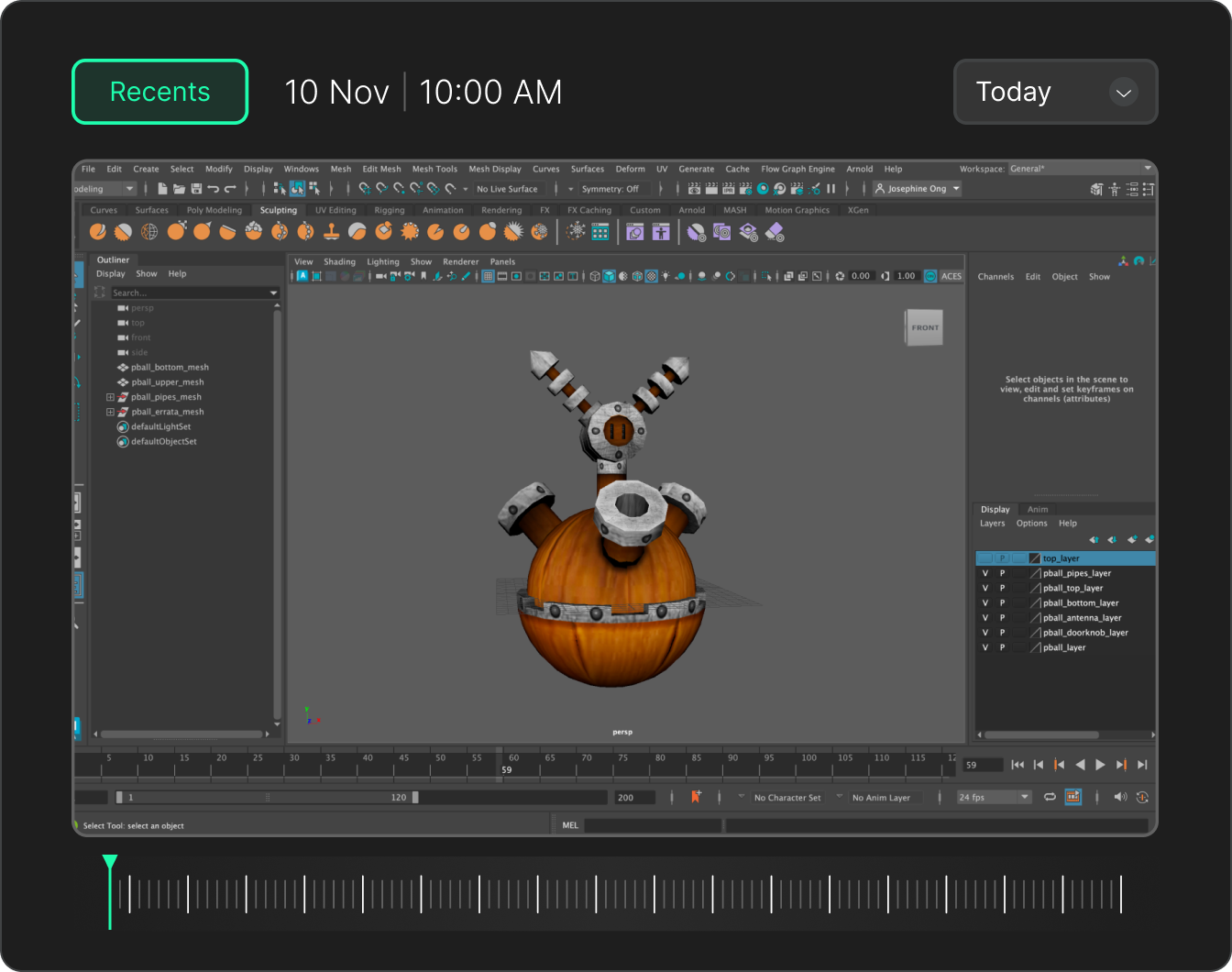Open the Mesh Tools menu
This screenshot has width=1232, height=972.
434,169
